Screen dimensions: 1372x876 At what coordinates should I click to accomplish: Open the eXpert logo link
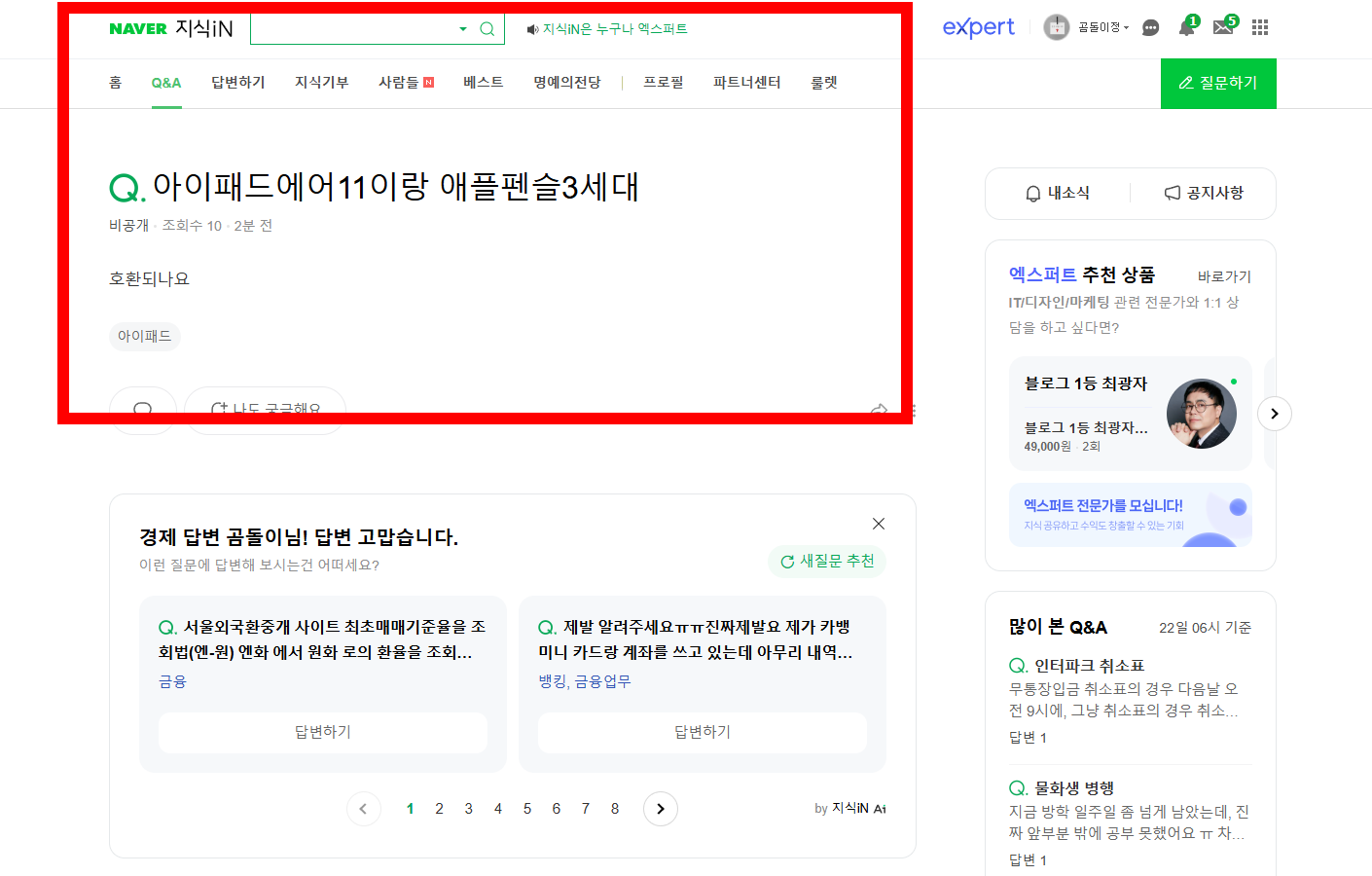[x=978, y=27]
